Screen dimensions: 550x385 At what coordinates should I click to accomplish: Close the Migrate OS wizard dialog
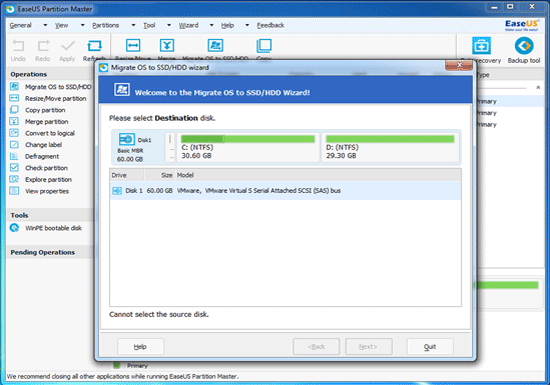[459, 65]
